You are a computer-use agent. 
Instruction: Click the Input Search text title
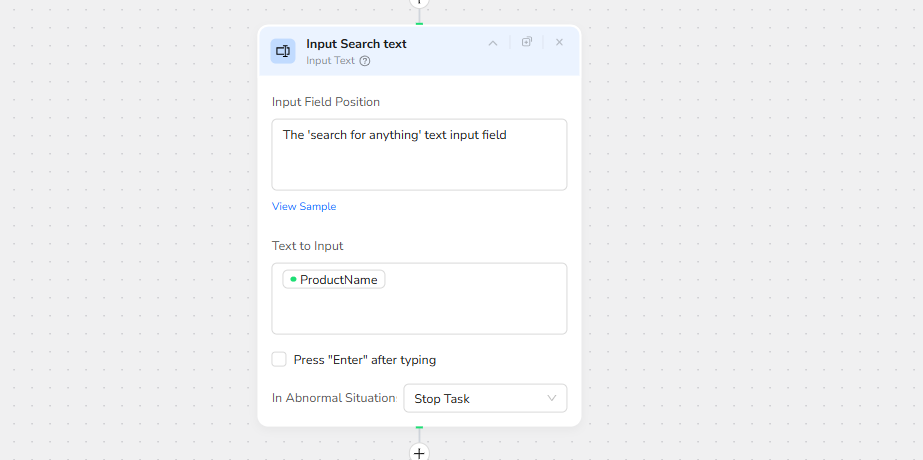[x=356, y=44]
